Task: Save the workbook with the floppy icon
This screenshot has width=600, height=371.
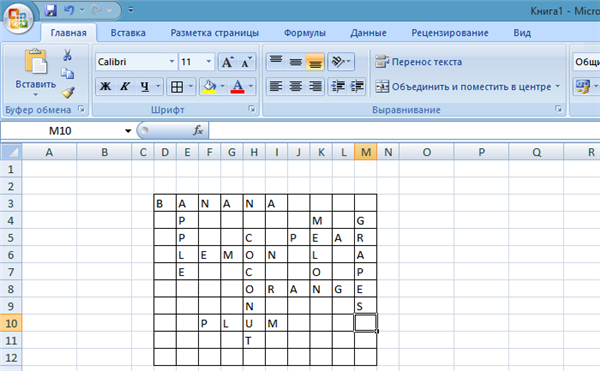Action: (x=51, y=10)
